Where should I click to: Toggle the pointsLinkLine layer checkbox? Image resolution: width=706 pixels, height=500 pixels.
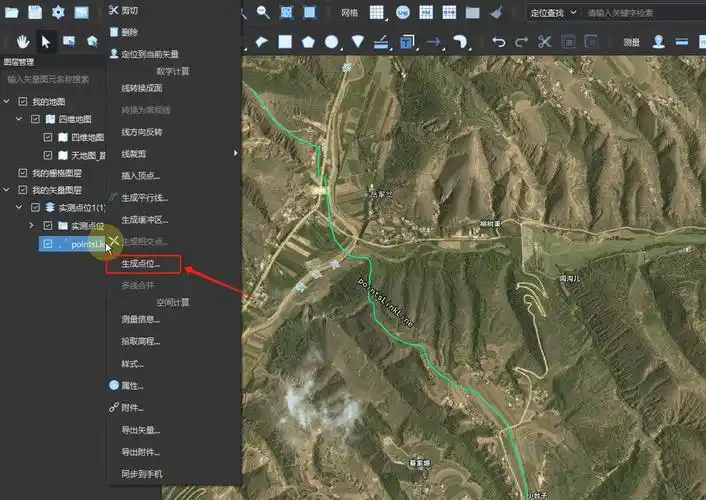click(48, 244)
